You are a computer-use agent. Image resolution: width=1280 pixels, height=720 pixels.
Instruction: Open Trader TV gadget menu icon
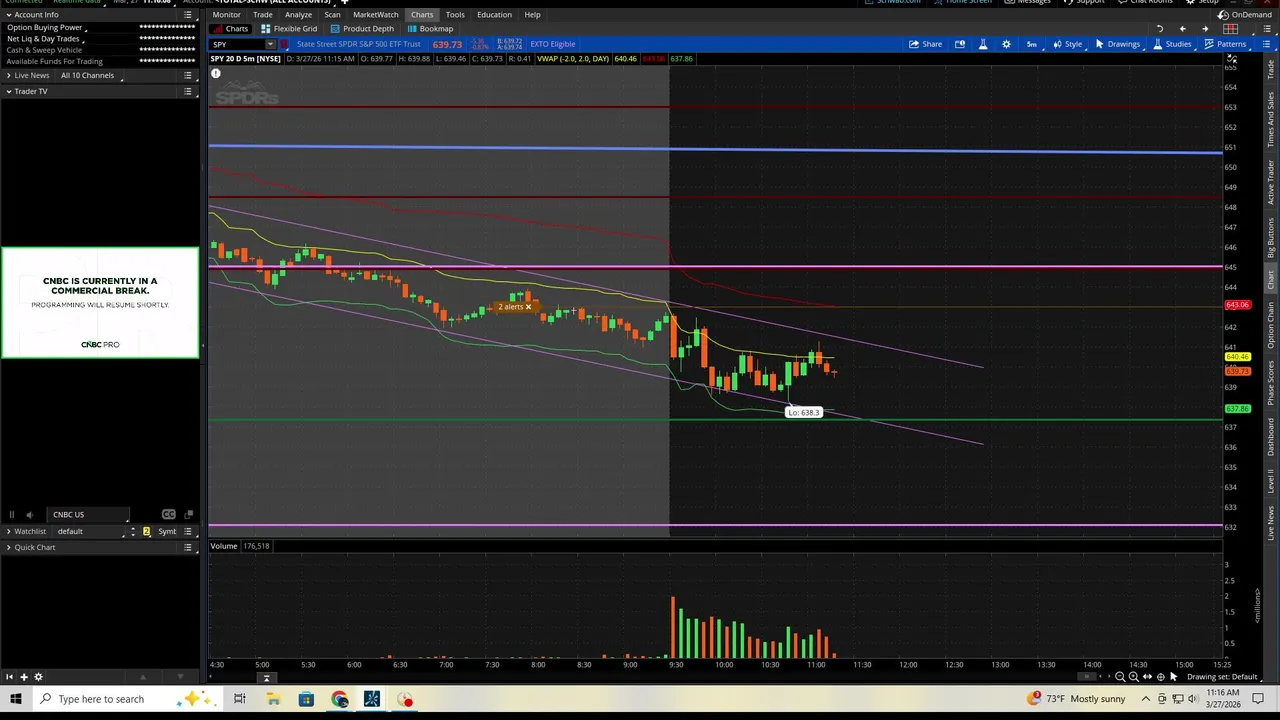click(188, 91)
